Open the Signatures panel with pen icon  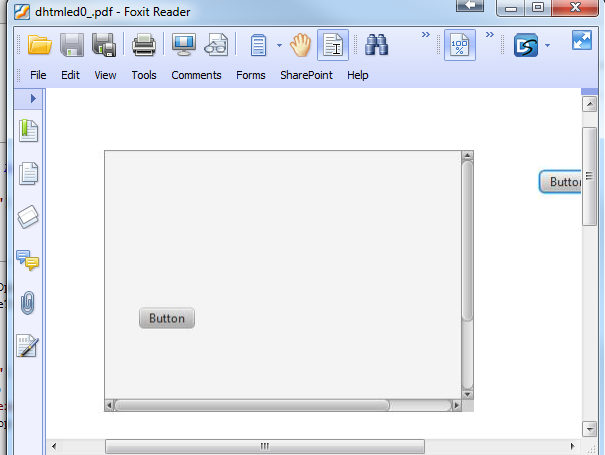(27, 345)
